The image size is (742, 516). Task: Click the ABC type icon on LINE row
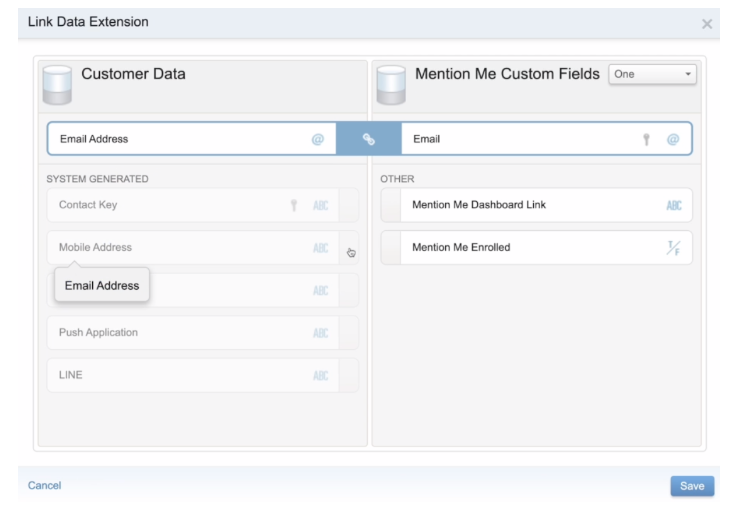(320, 376)
